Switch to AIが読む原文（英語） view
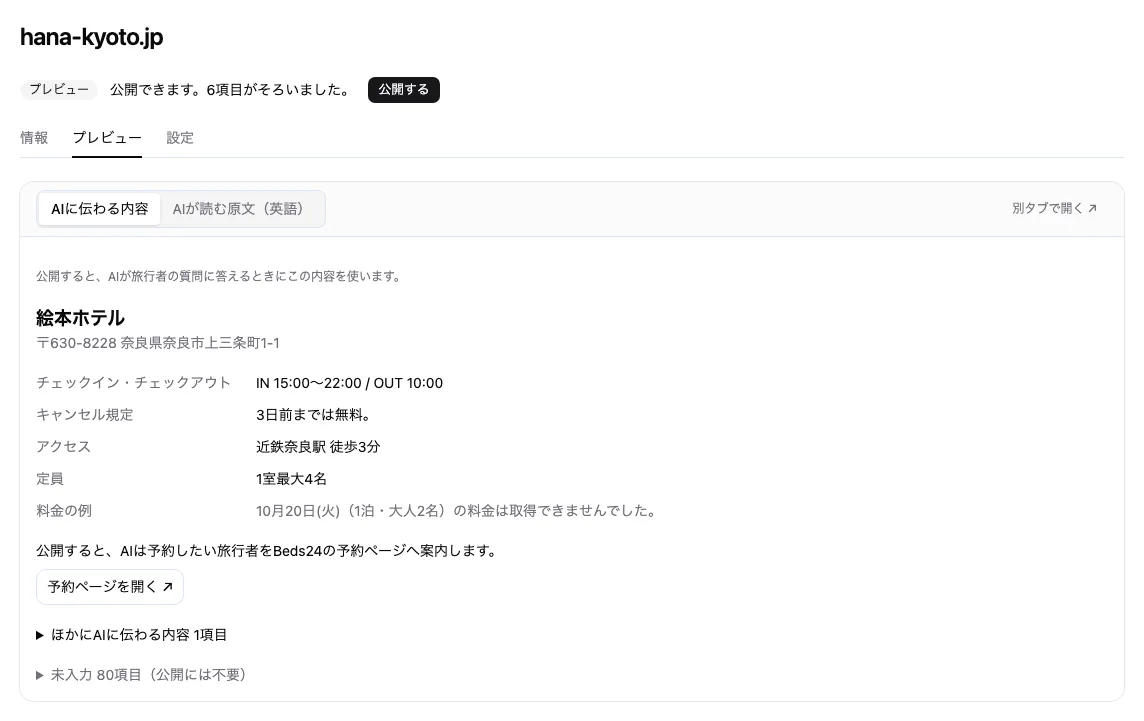The height and width of the screenshot is (721, 1144). pyautogui.click(x=239, y=209)
